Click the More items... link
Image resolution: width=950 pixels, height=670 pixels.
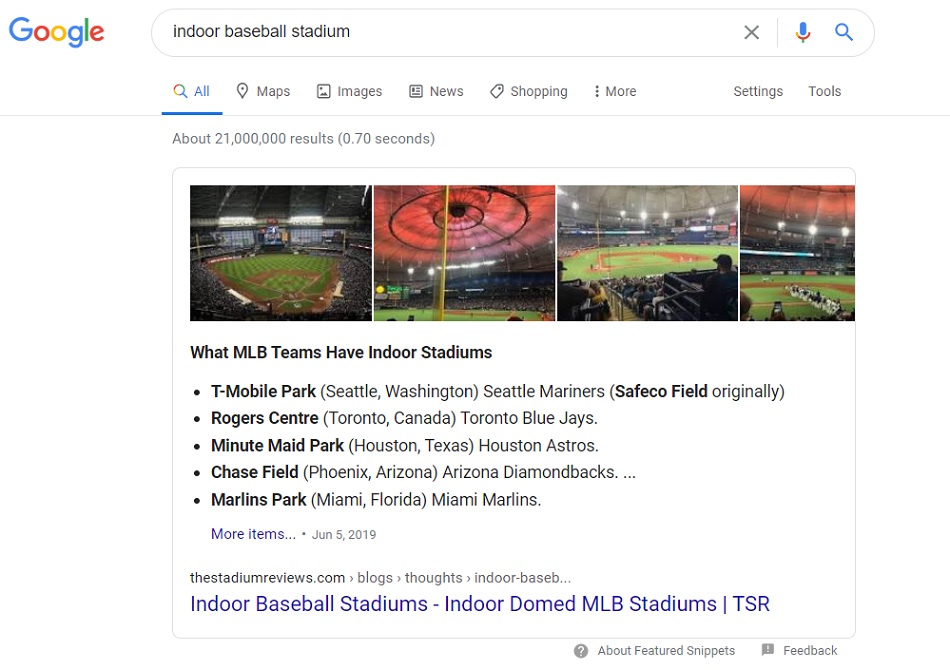point(253,534)
